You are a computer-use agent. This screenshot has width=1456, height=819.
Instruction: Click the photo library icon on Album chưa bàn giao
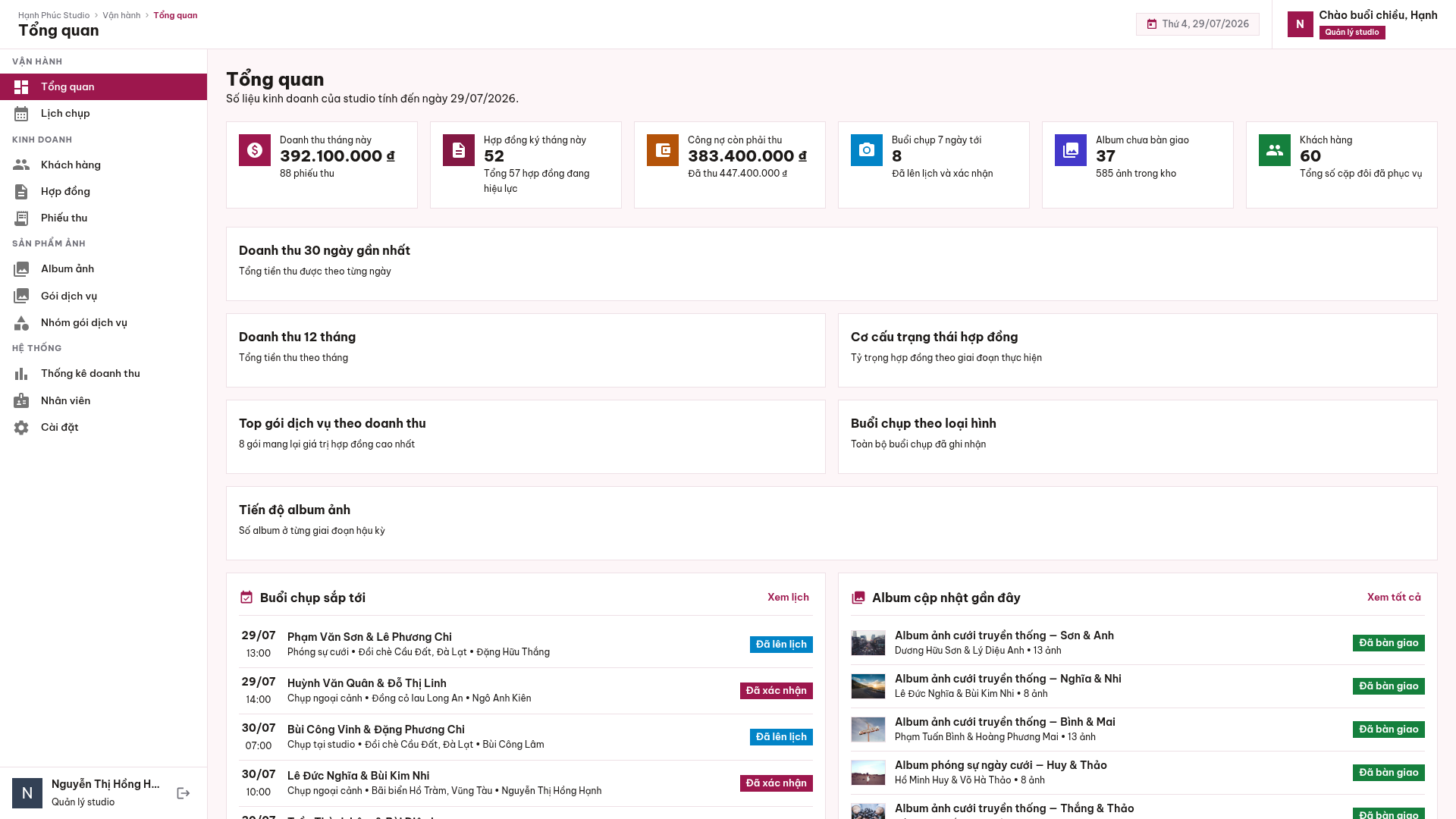coord(1071,150)
